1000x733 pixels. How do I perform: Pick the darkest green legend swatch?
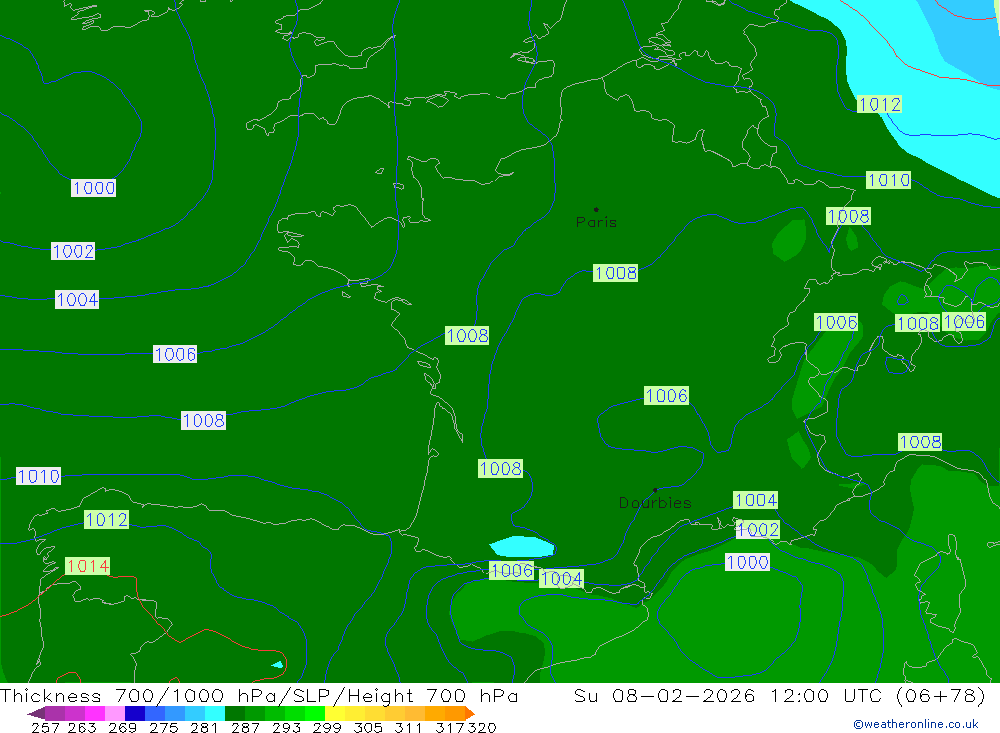tap(235, 713)
